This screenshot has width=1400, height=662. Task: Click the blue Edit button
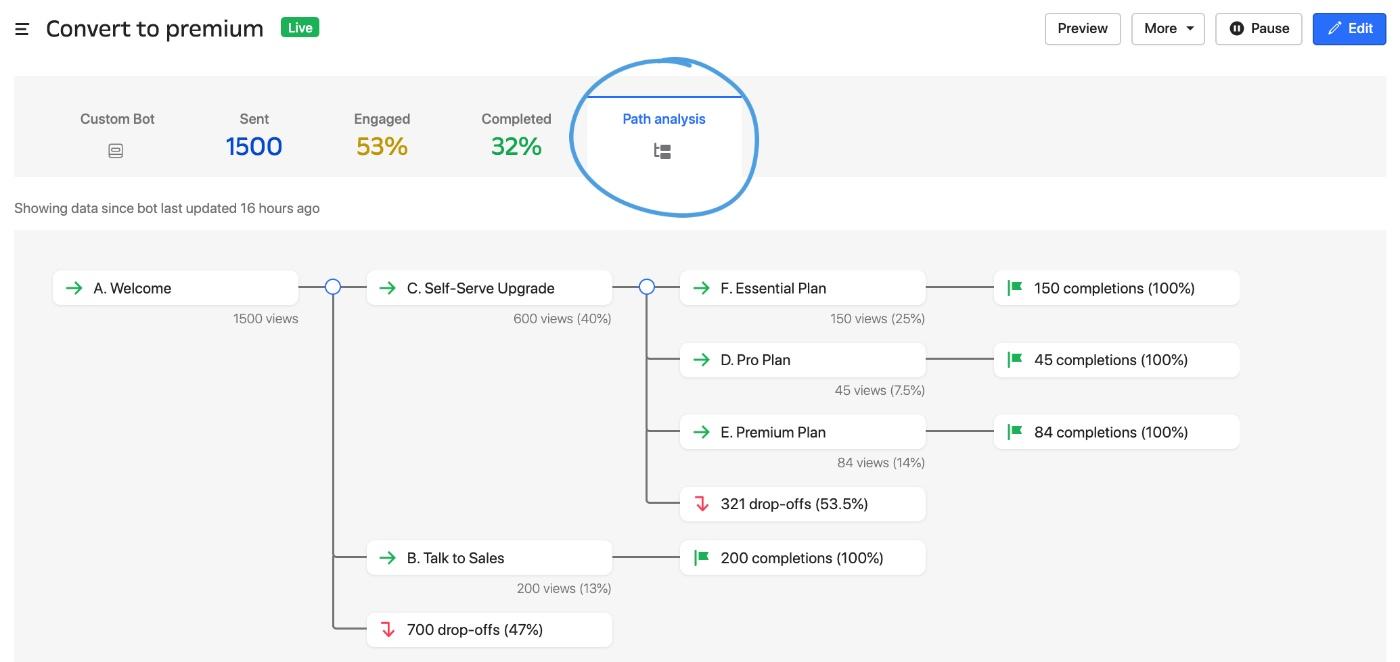click(1349, 29)
